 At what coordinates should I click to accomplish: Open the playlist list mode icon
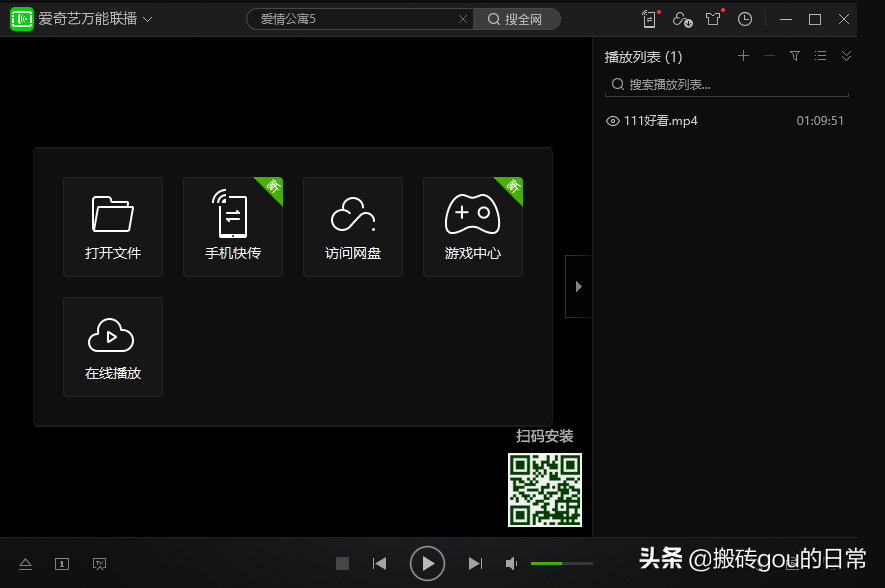pos(821,55)
